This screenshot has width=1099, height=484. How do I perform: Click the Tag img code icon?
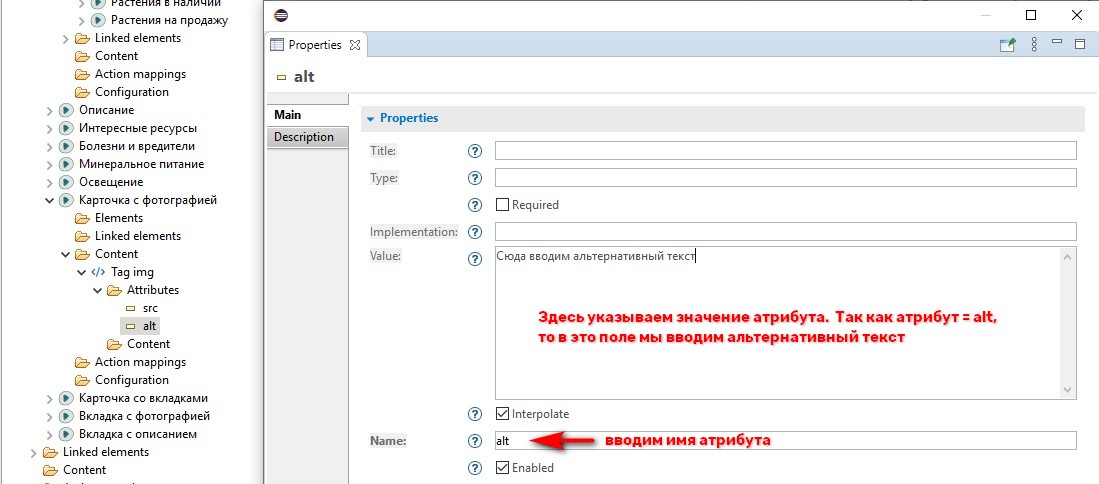click(99, 272)
